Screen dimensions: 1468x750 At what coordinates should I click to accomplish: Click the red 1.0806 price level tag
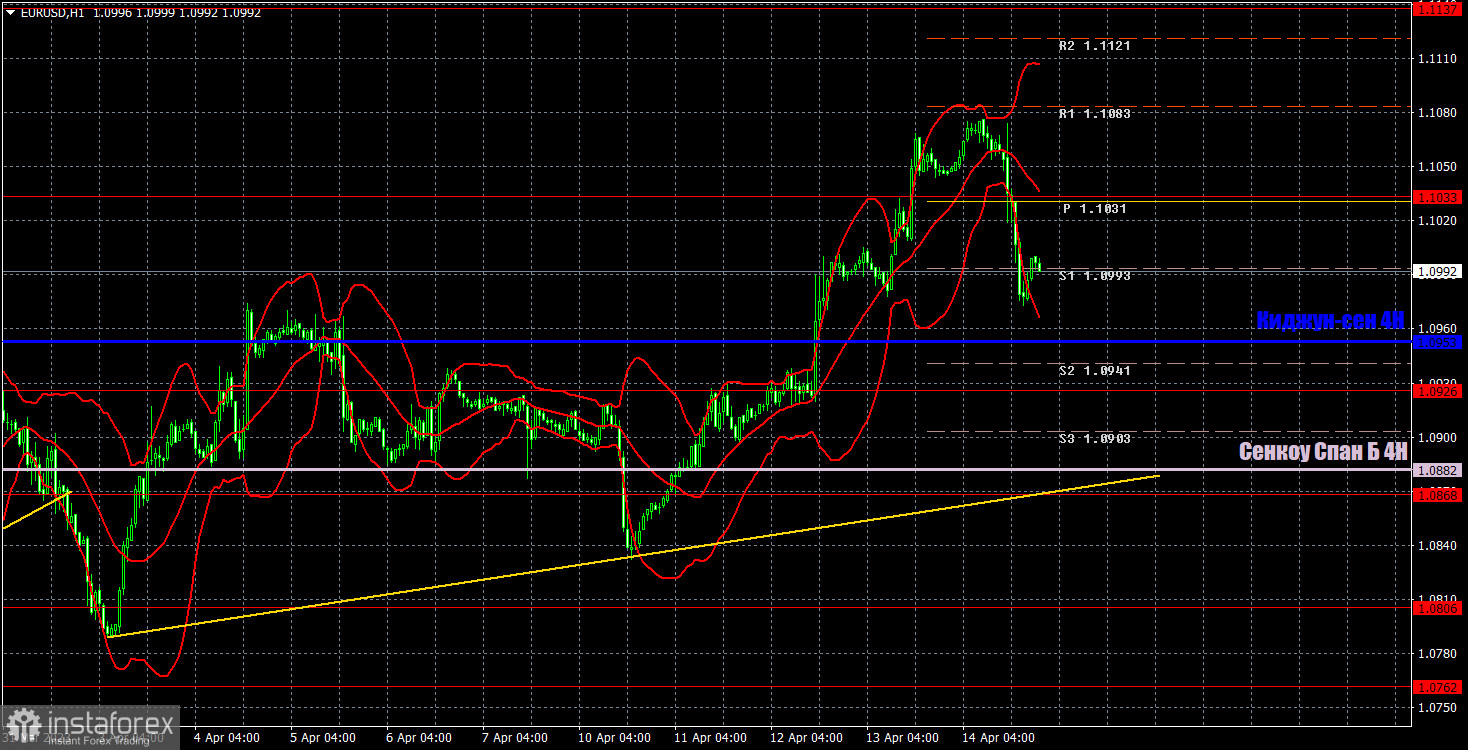(1439, 607)
